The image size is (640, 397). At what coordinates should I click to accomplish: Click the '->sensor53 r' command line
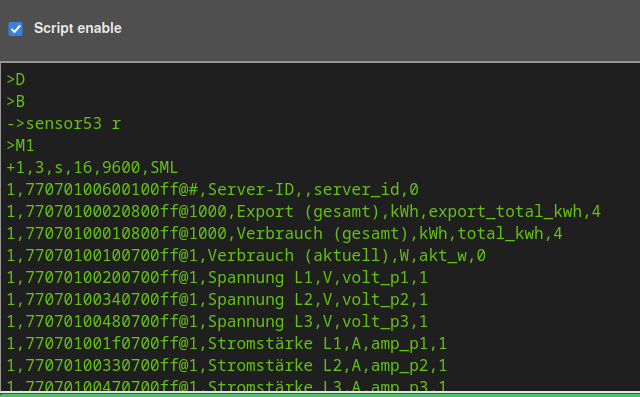click(x=64, y=124)
